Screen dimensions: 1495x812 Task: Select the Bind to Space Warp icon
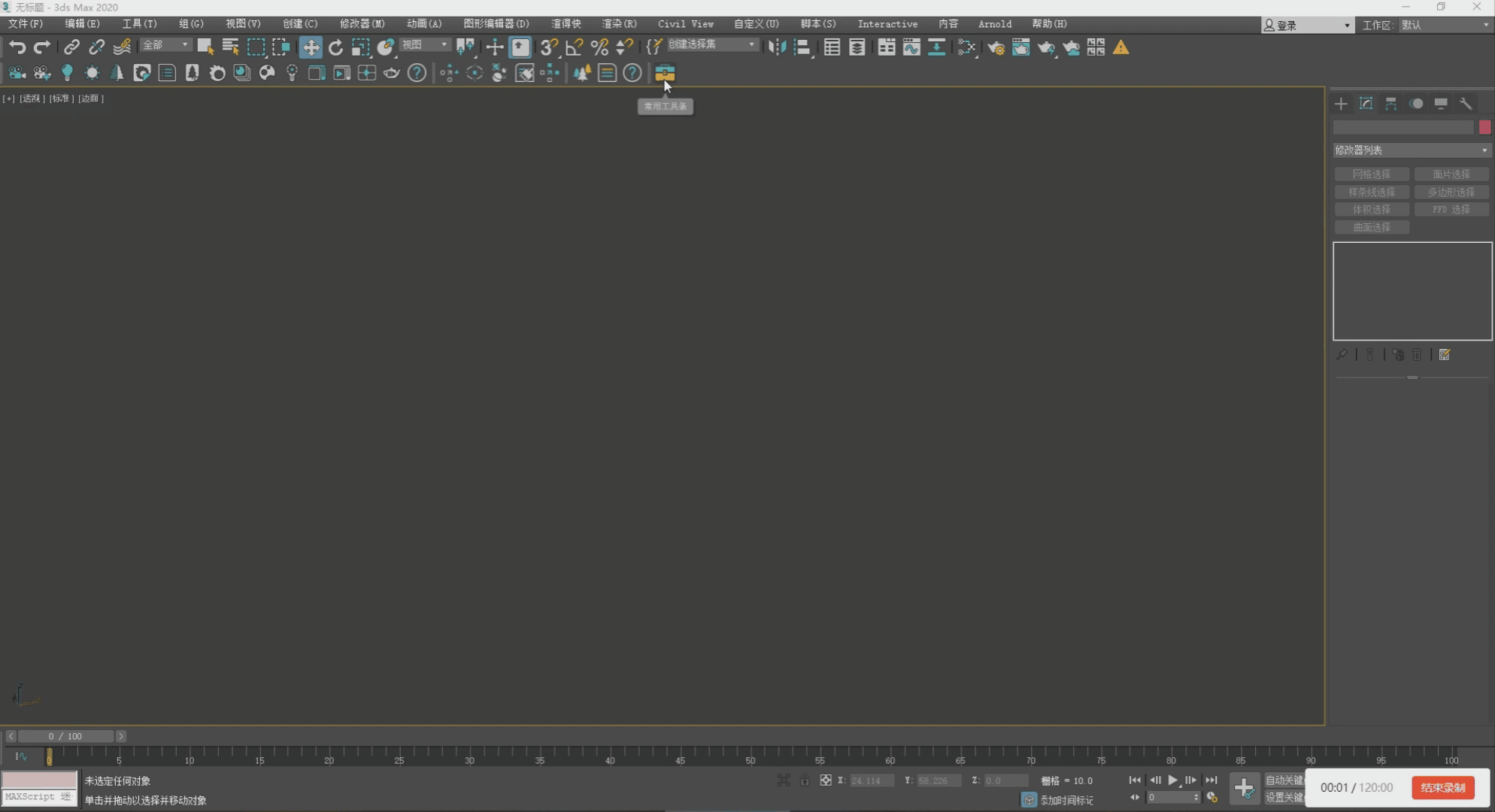click(x=122, y=47)
